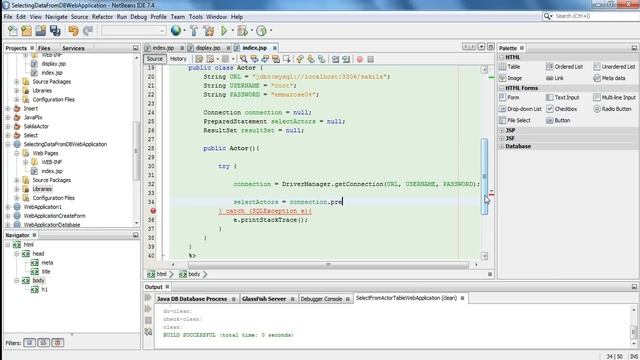The height and width of the screenshot is (360, 640).
Task: Expand the SakilaActor project node
Action: point(8,127)
